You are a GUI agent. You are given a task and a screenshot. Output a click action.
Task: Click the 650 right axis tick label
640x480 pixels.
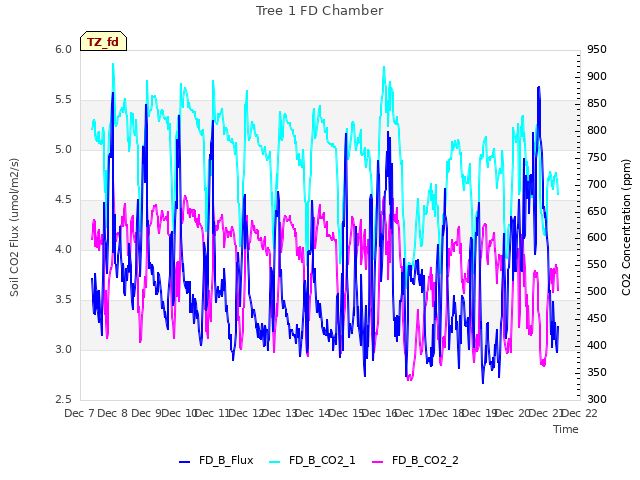pos(597,211)
